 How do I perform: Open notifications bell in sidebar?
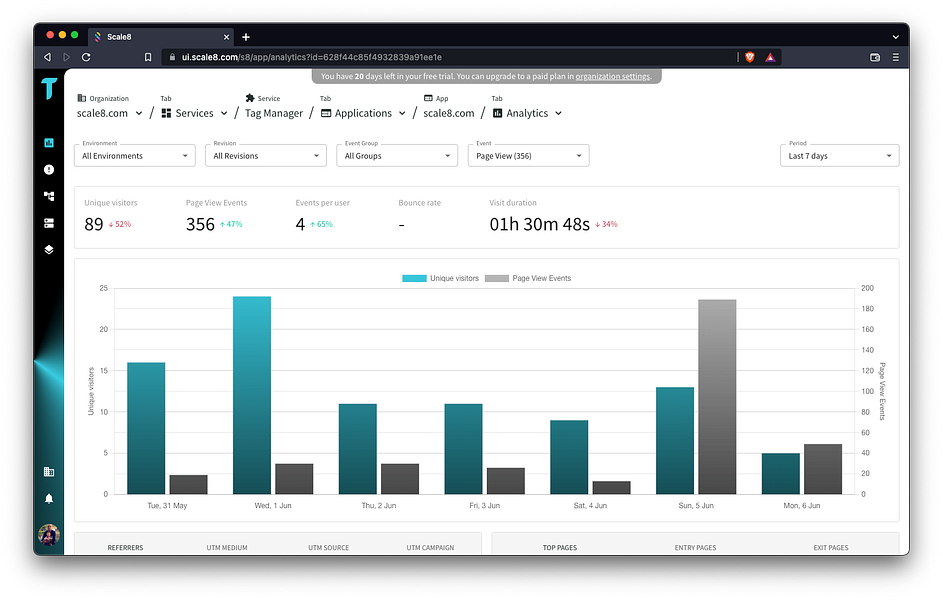pos(49,498)
